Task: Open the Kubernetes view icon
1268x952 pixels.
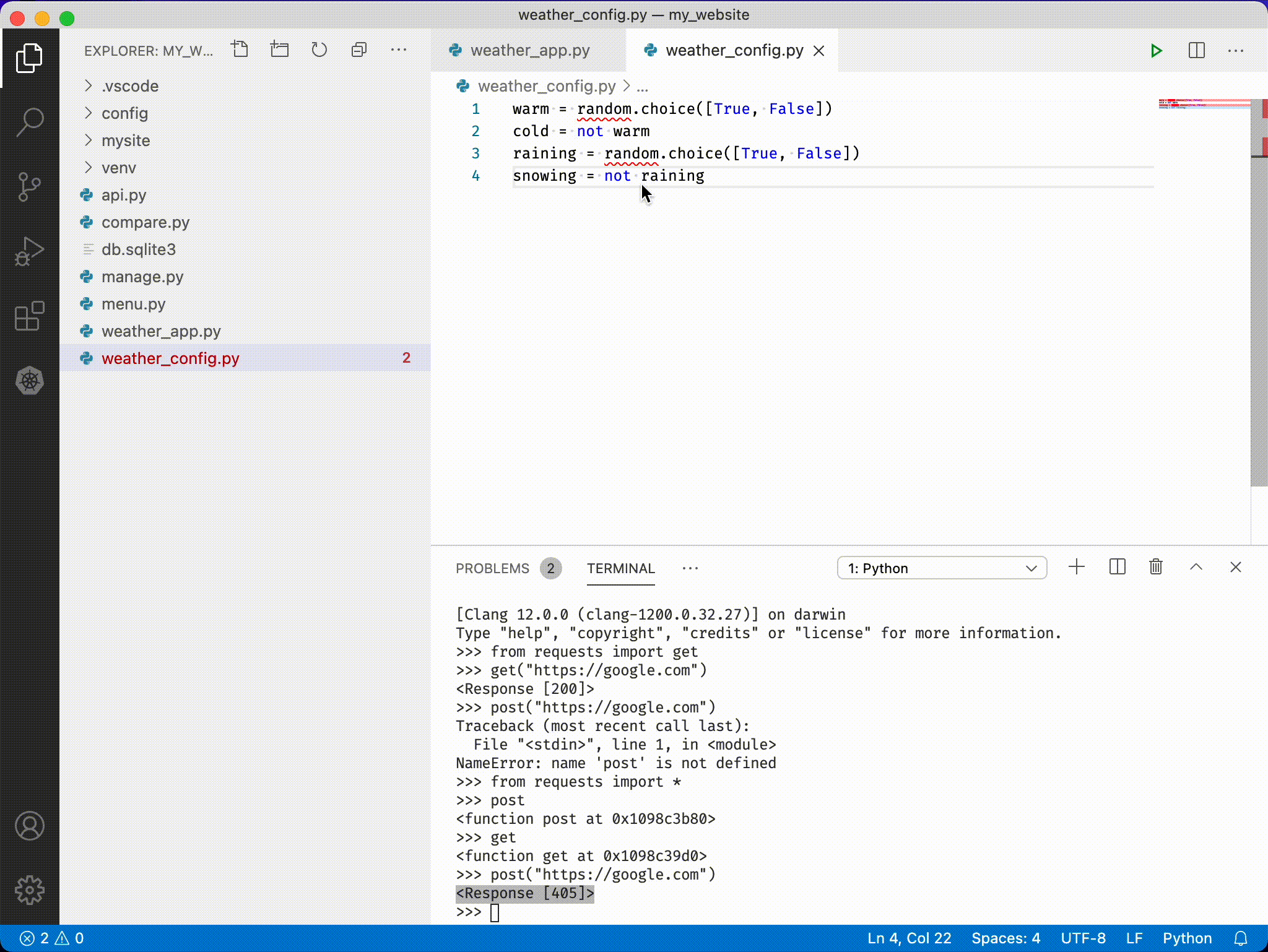Action: click(29, 381)
